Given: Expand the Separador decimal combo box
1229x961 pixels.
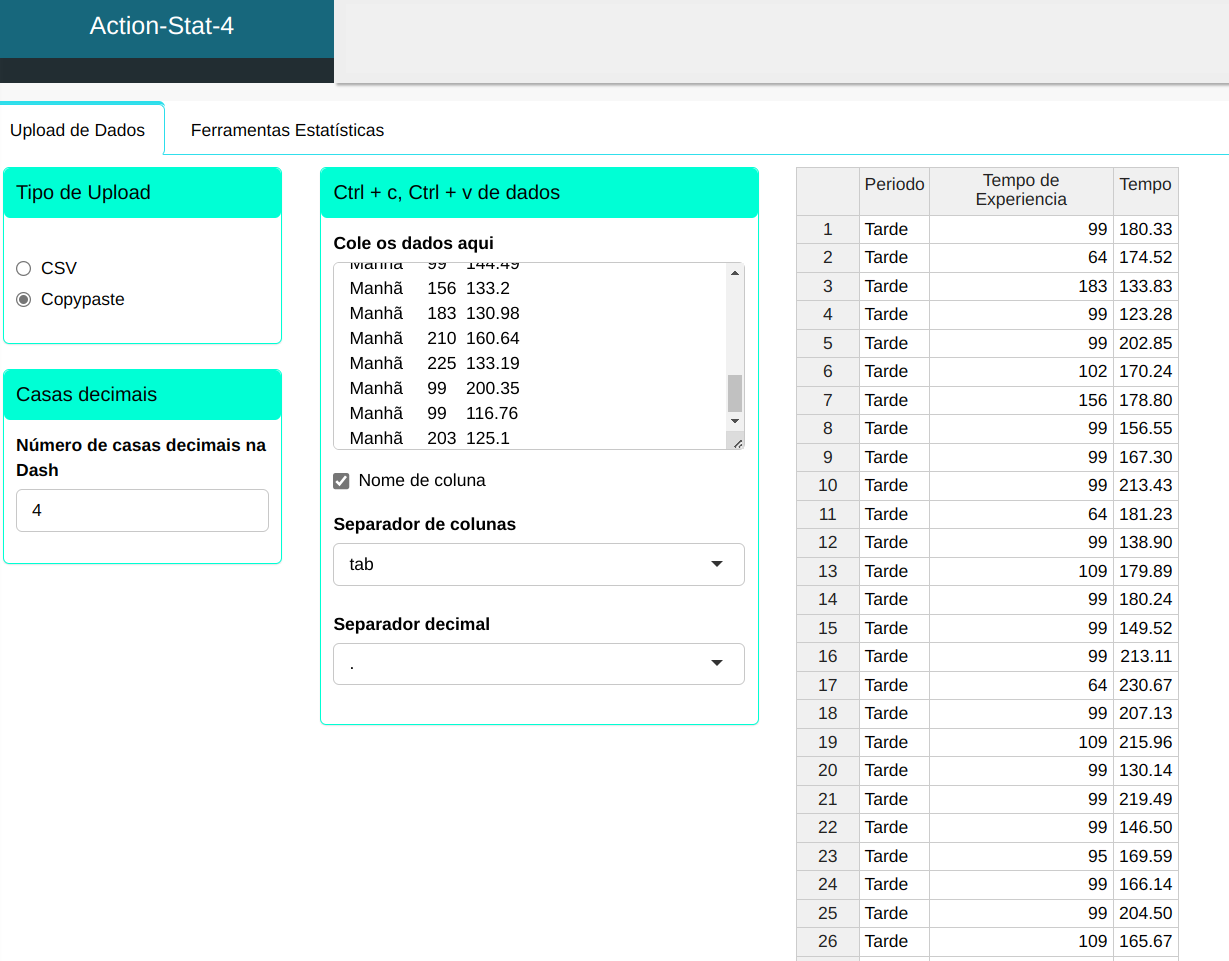Looking at the screenshot, I should [538, 664].
